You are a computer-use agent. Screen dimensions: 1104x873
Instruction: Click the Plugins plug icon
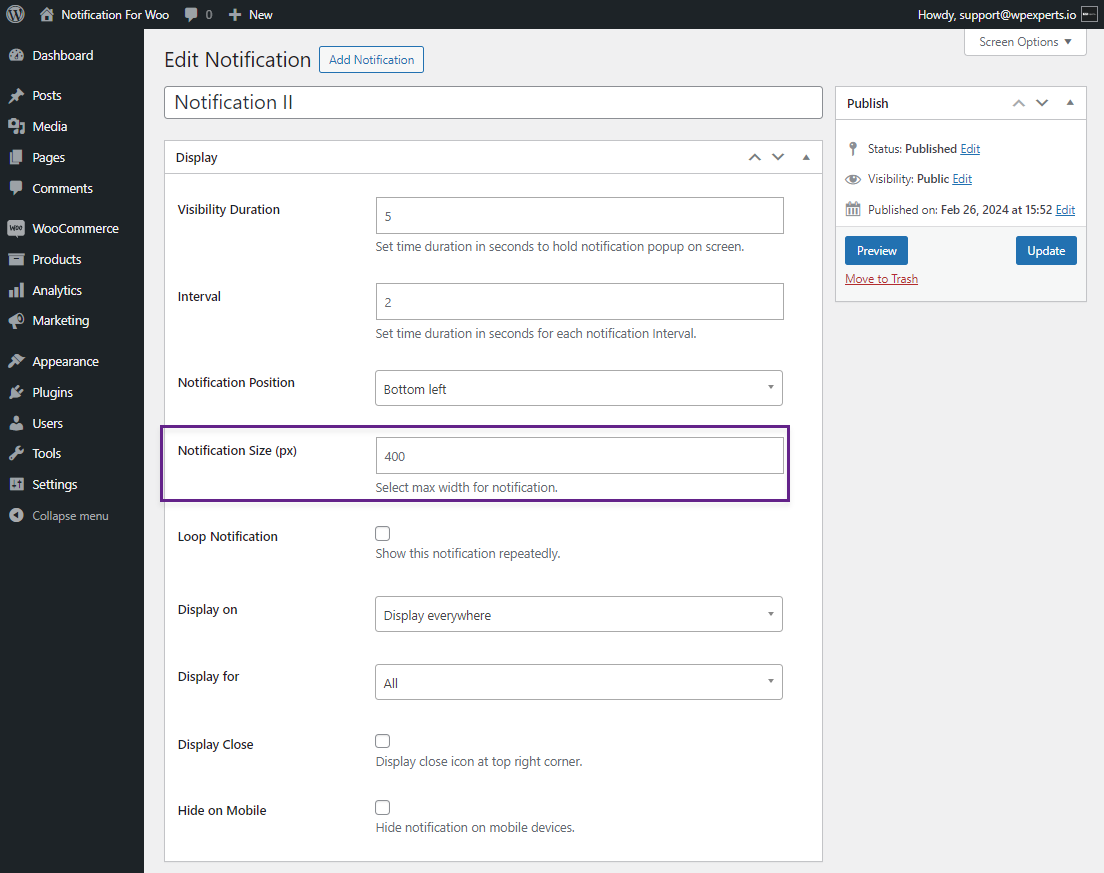(16, 392)
